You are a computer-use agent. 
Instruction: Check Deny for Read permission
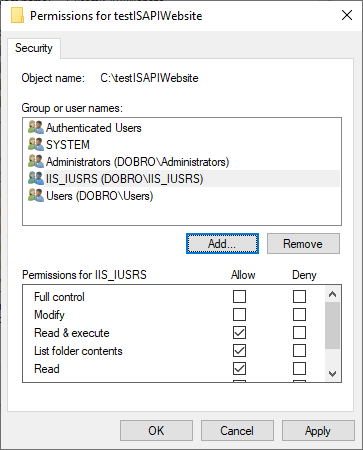click(299, 368)
